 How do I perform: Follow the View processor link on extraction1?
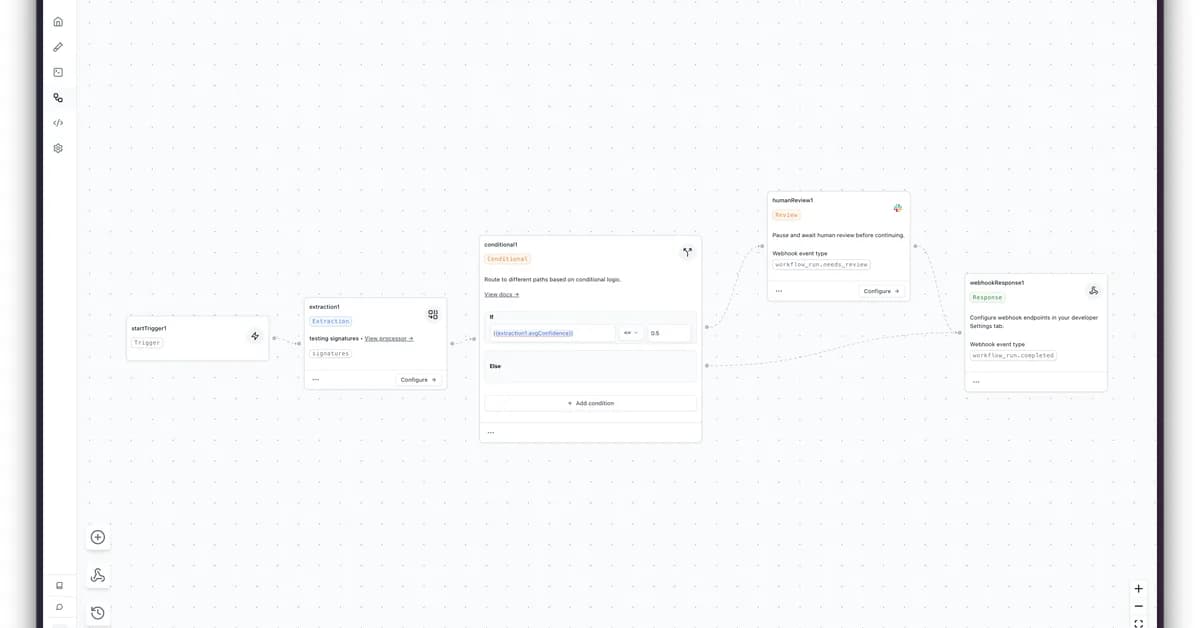click(387, 338)
